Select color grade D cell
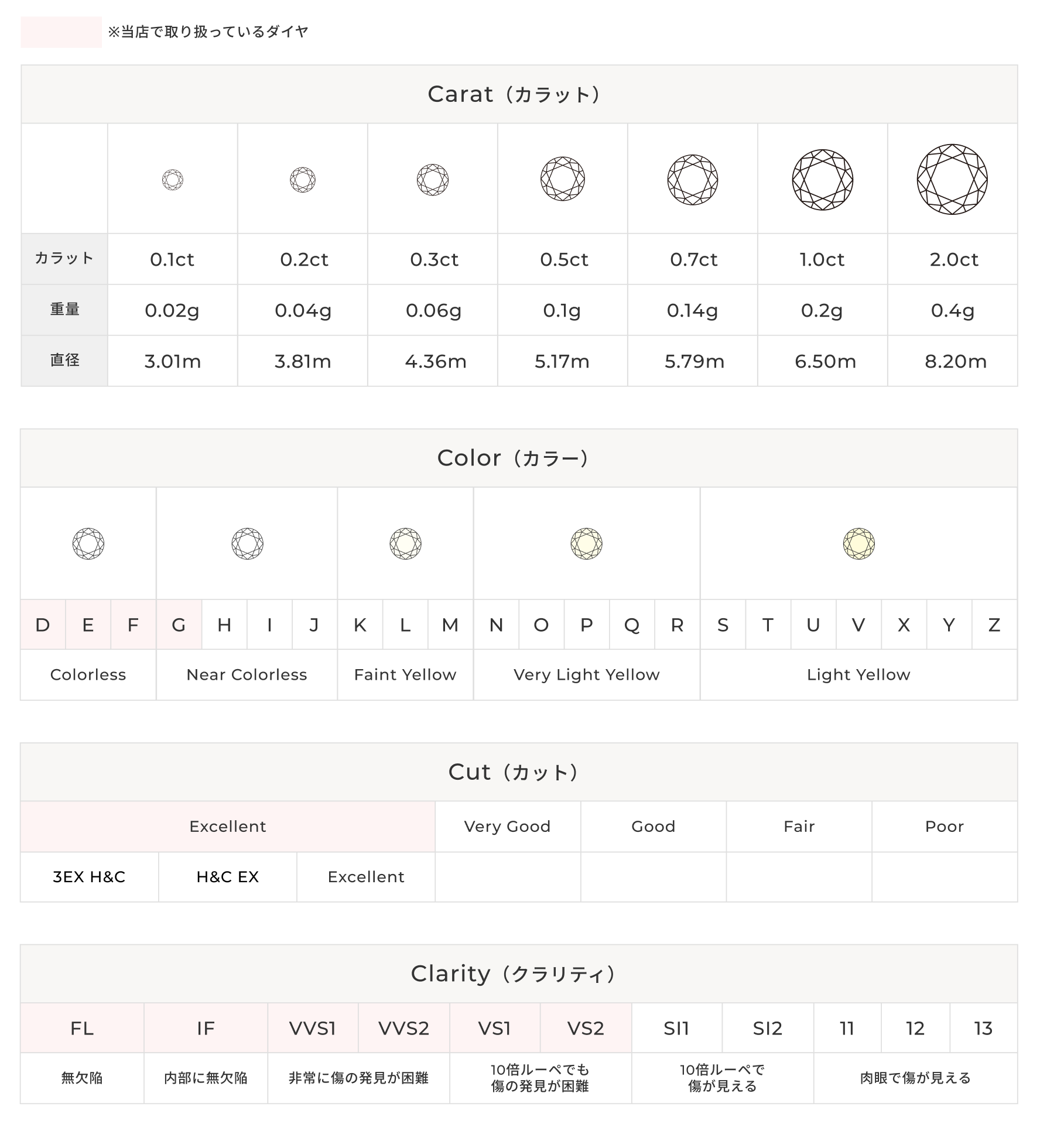The image size is (1040, 1148). (43, 625)
